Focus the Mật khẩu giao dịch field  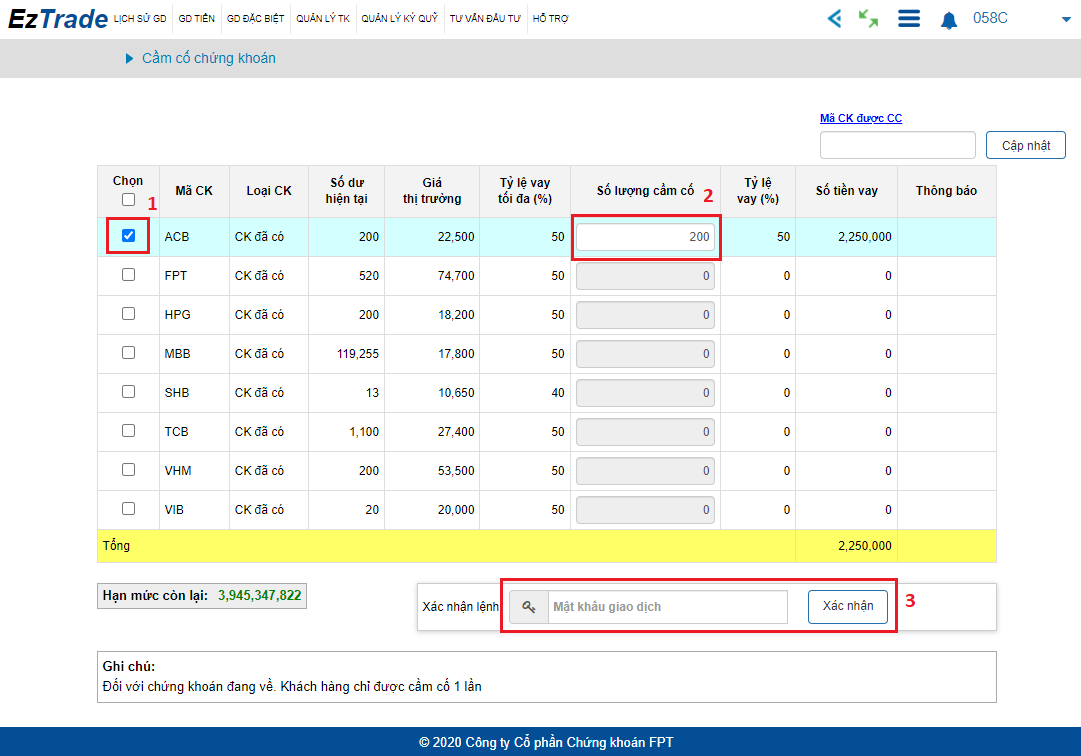pyautogui.click(x=667, y=607)
